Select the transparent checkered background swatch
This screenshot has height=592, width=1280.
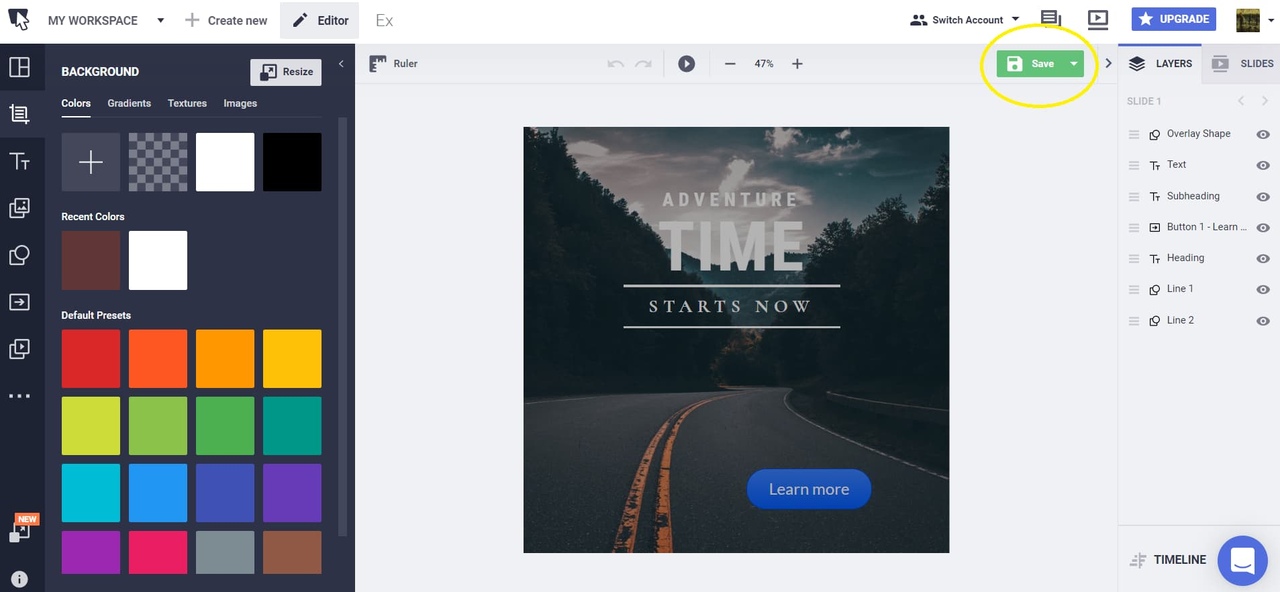click(x=158, y=162)
